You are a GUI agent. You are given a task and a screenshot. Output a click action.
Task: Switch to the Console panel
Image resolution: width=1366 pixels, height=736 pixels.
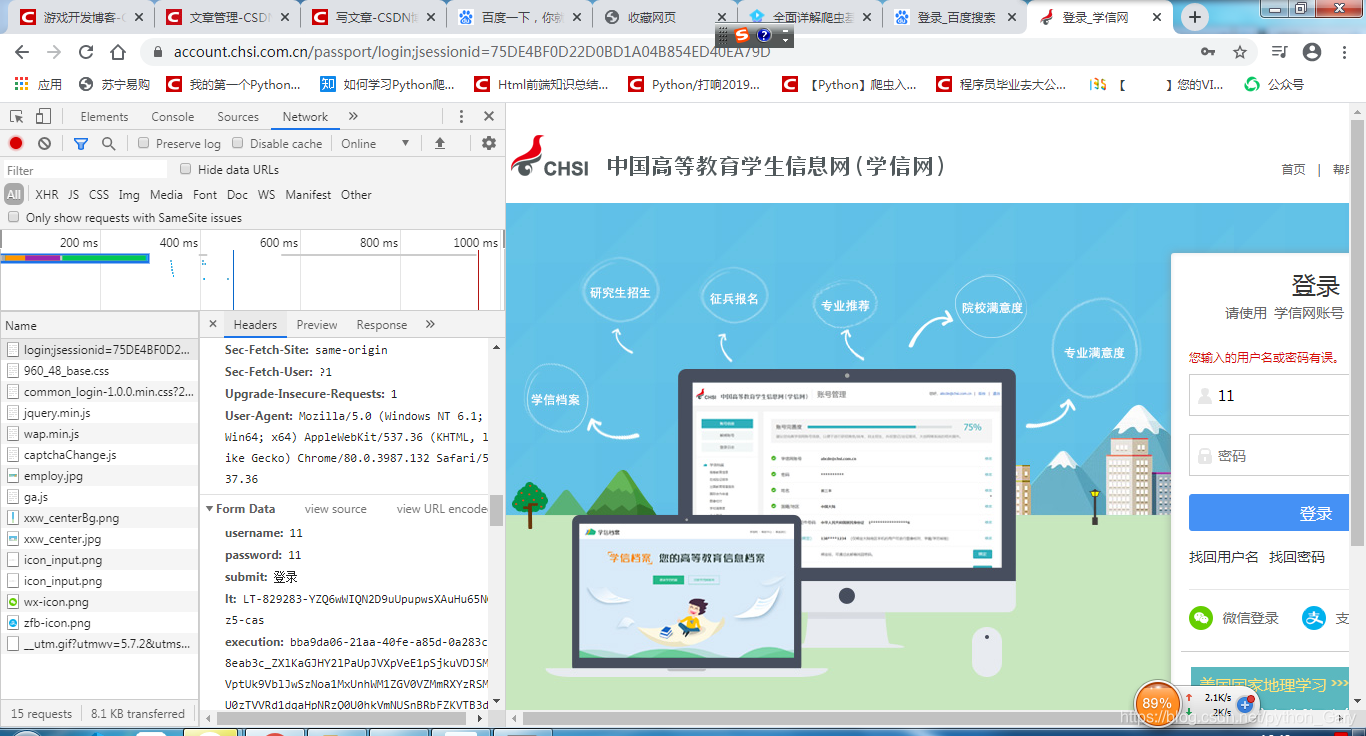(x=173, y=117)
